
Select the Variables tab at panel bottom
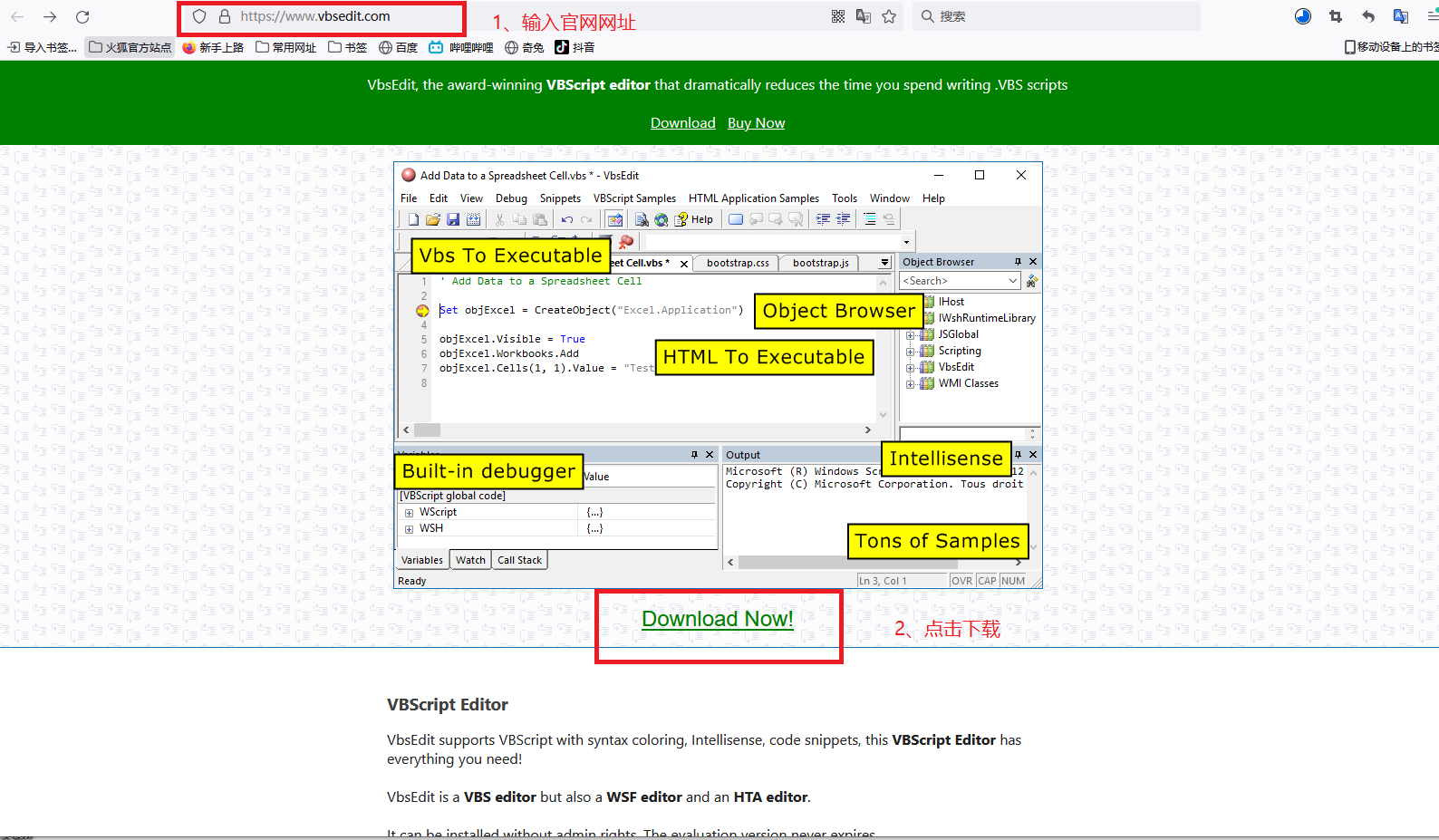click(422, 560)
